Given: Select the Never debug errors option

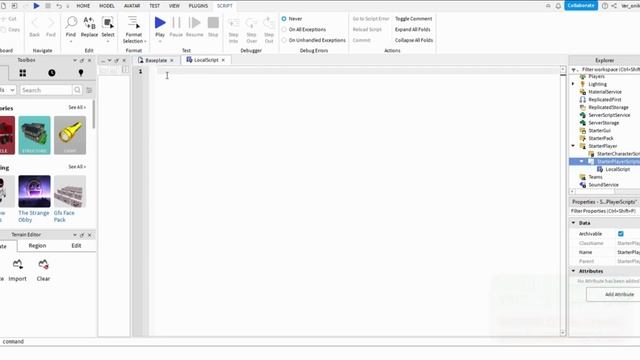Looking at the screenshot, I should (x=284, y=19).
